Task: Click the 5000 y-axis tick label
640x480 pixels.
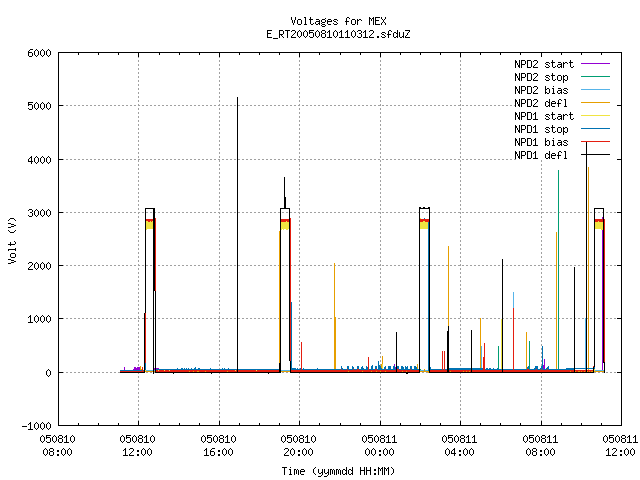Action: tap(40, 106)
